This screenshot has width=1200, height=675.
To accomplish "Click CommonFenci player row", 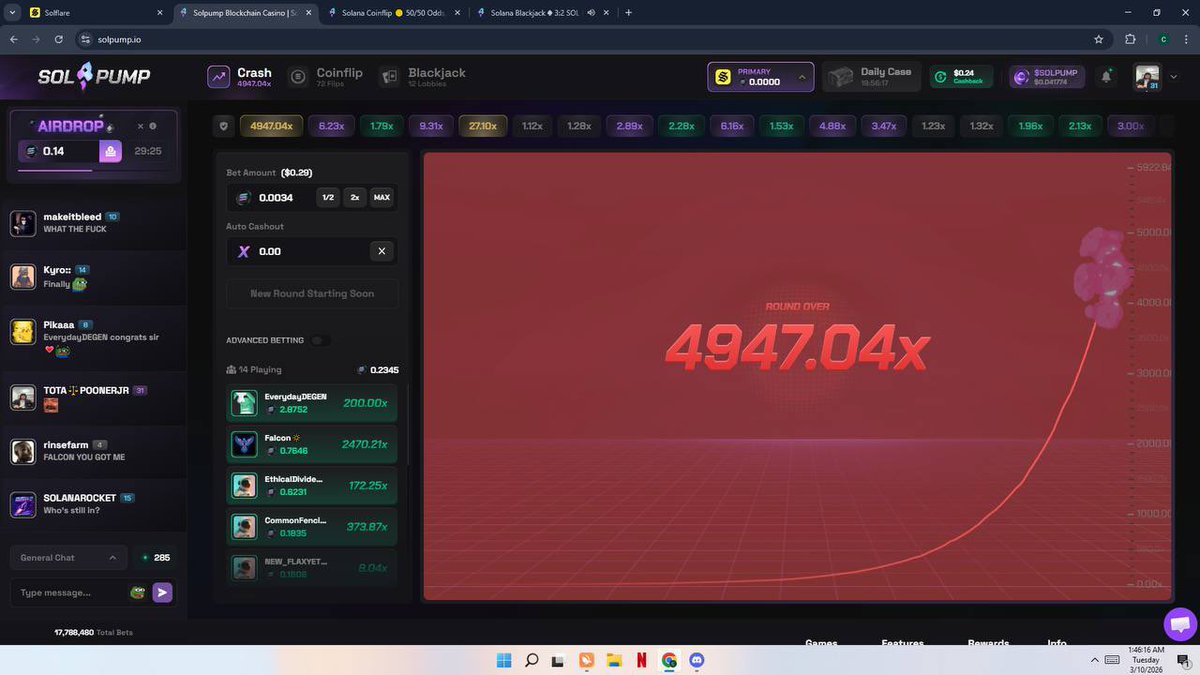I will click(312, 526).
